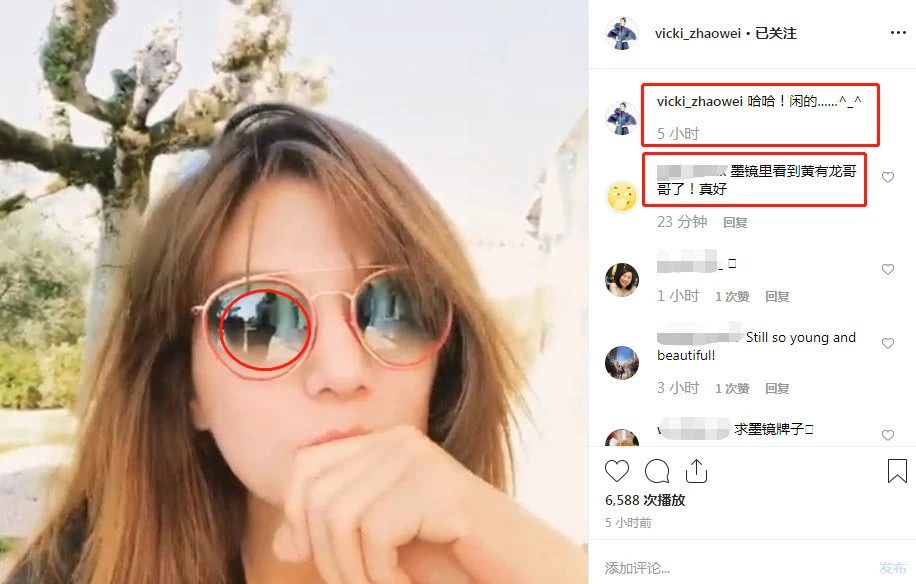Play the video of the woman in sunglasses
This screenshot has width=916, height=584.
click(294, 292)
